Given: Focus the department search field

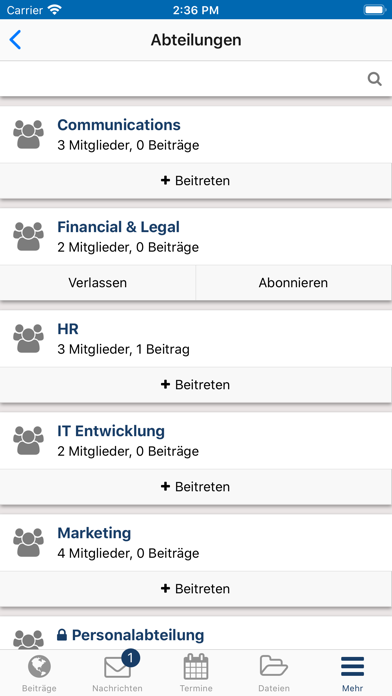Looking at the screenshot, I should tap(196, 79).
